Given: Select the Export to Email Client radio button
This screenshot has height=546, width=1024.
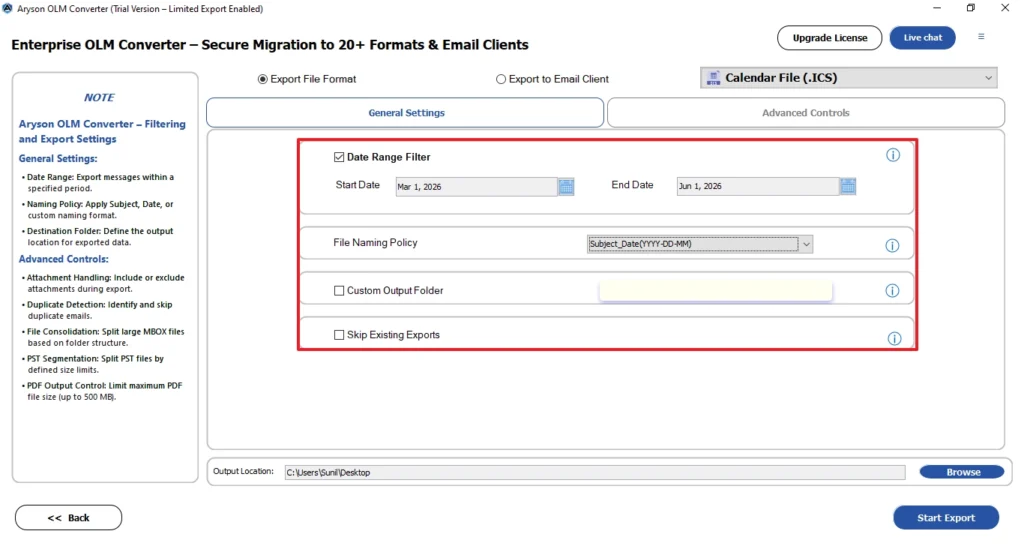Looking at the screenshot, I should pyautogui.click(x=501, y=79).
